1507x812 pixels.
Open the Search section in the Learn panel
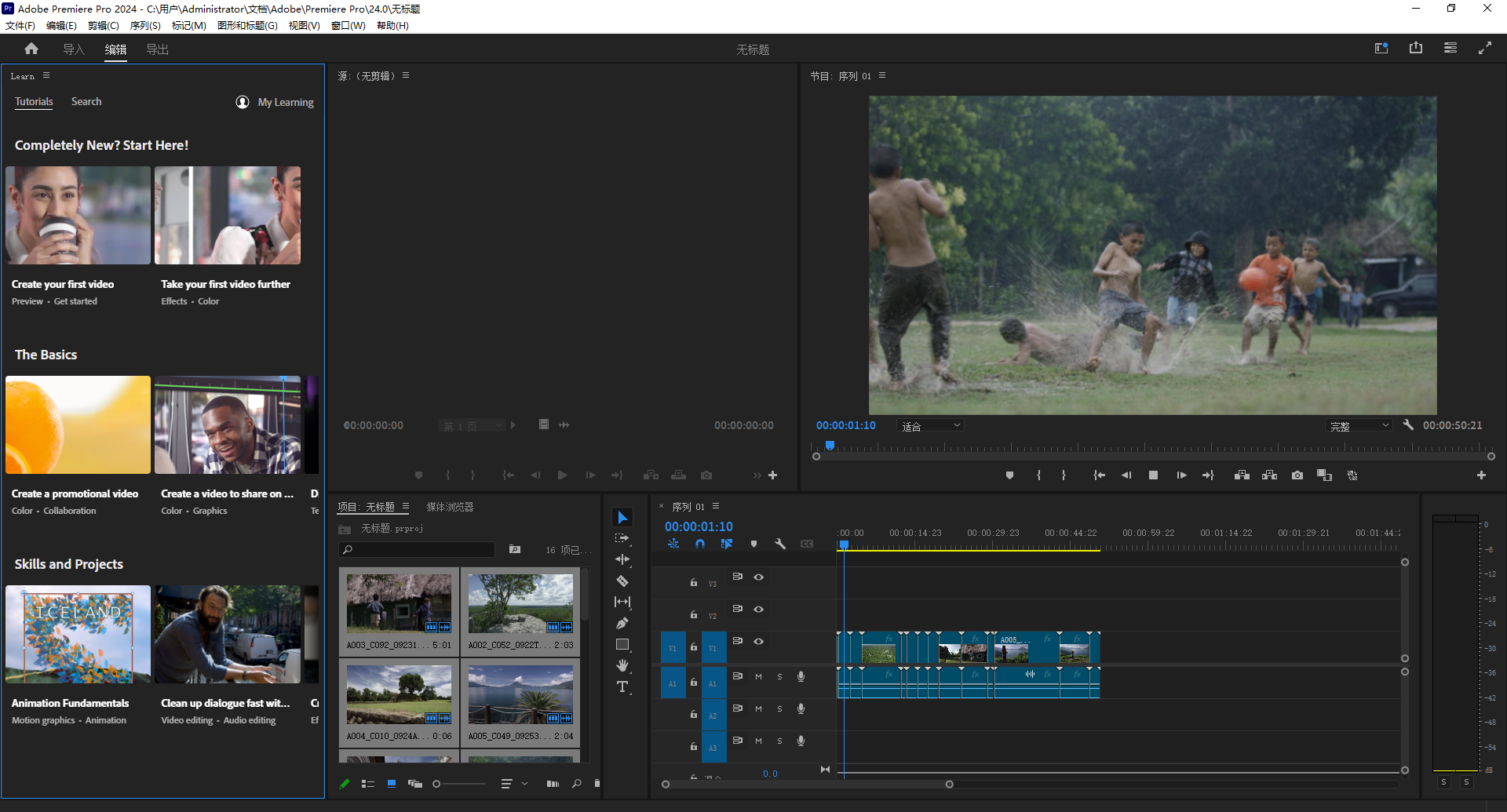(x=86, y=101)
